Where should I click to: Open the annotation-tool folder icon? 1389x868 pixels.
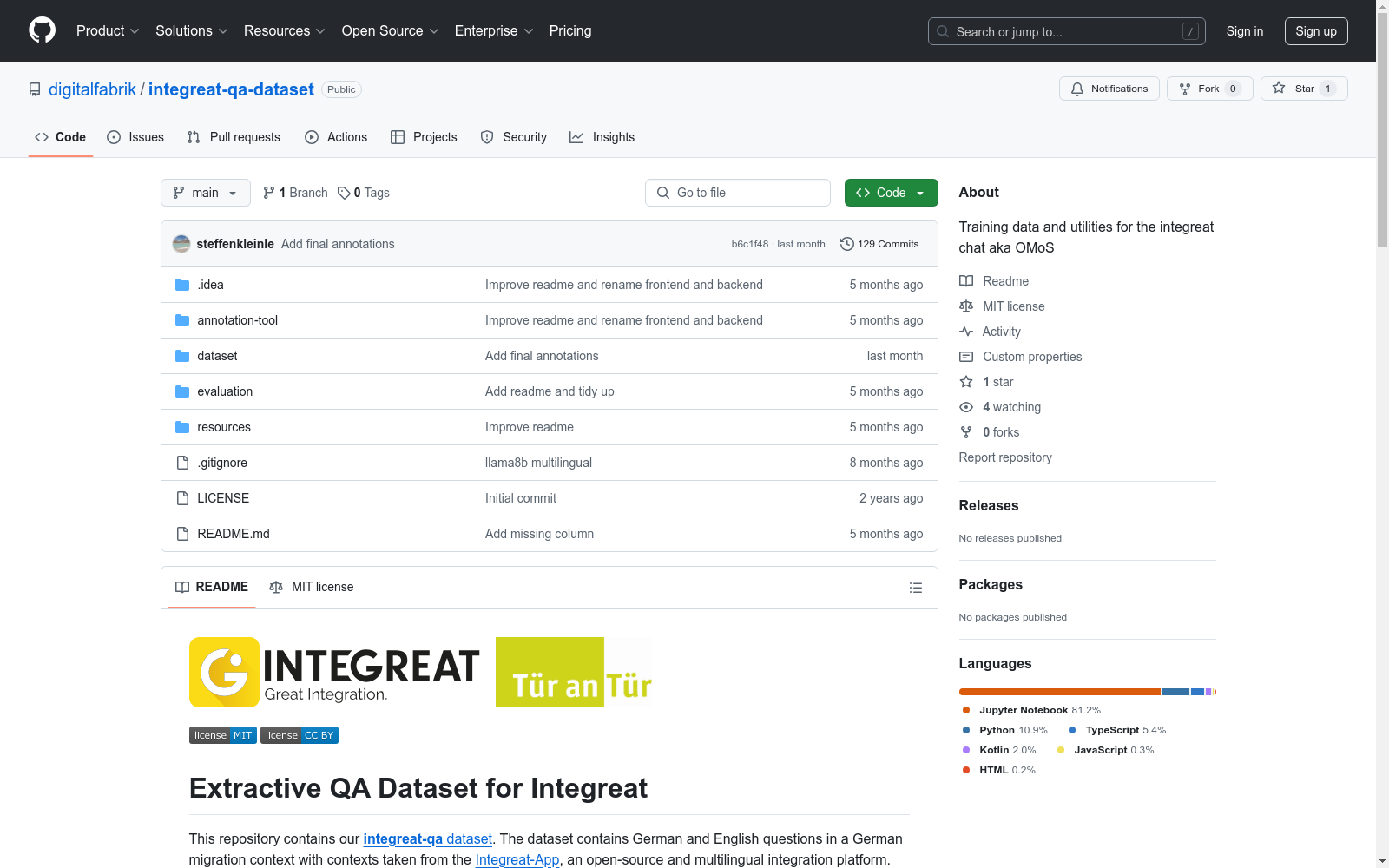pyautogui.click(x=182, y=320)
